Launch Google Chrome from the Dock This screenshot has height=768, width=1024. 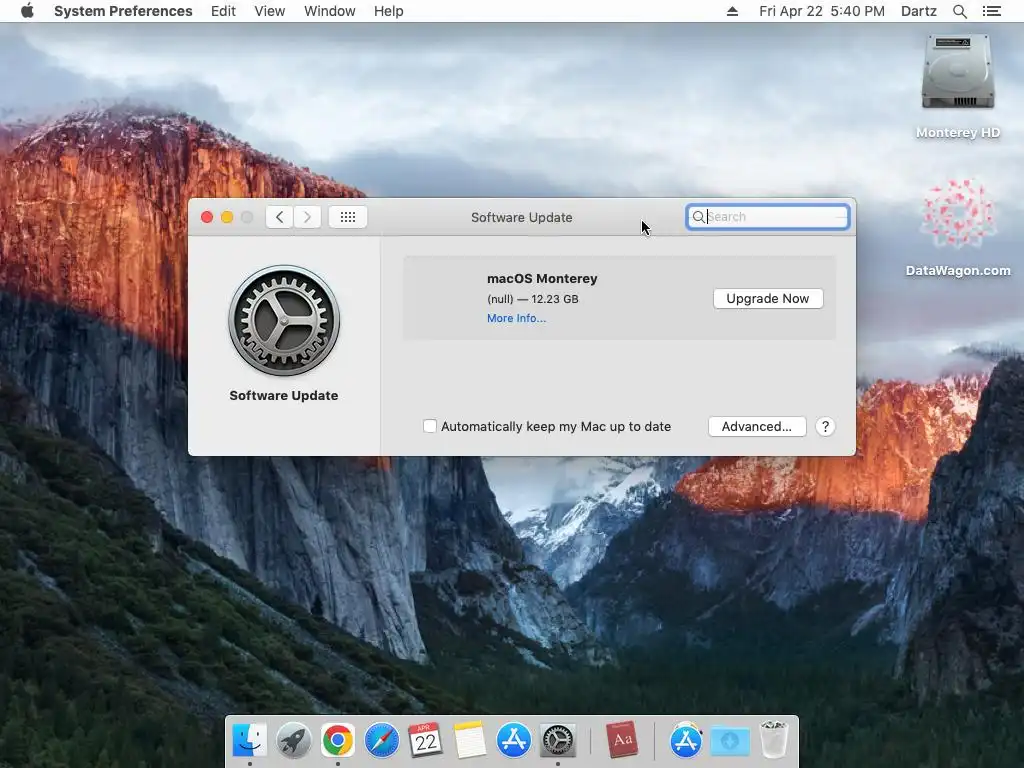click(338, 740)
